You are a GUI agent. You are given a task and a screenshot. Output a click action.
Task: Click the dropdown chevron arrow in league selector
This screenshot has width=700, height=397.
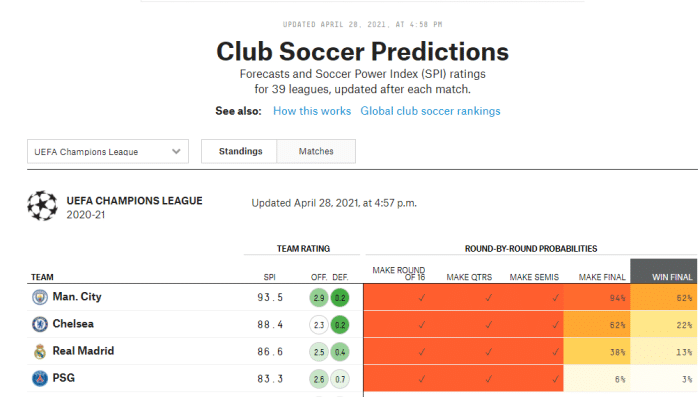[176, 151]
